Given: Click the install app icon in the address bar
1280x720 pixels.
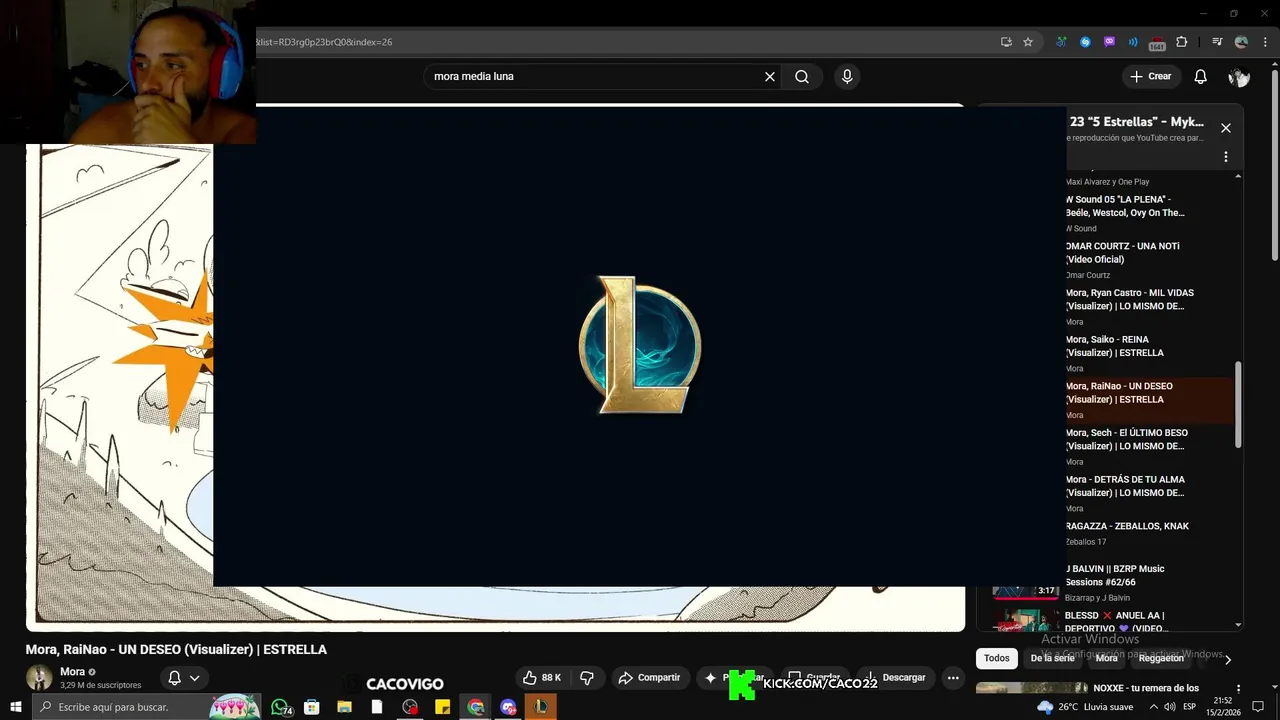Looking at the screenshot, I should click(1006, 42).
